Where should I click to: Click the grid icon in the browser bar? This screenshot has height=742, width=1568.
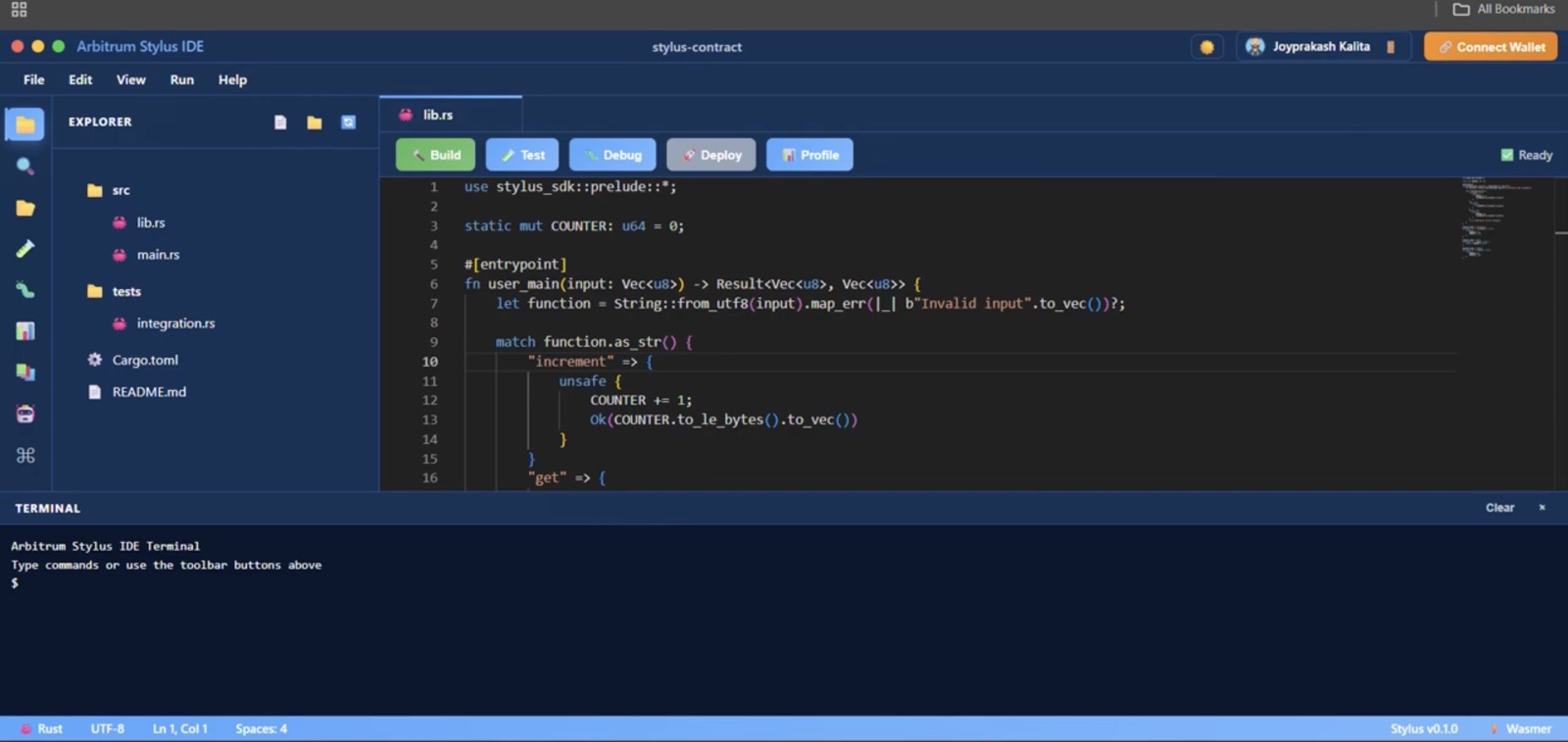[19, 10]
